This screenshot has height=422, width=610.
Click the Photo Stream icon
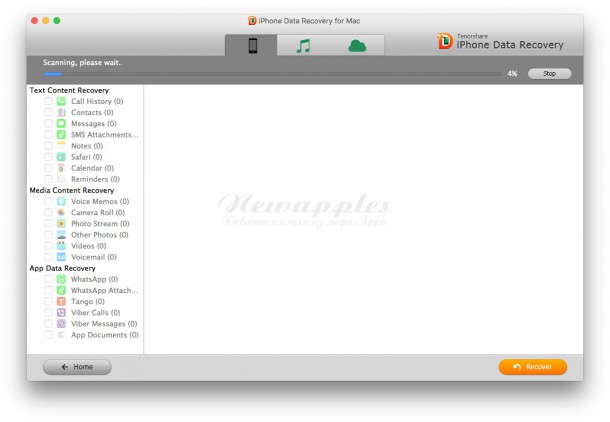[x=61, y=224]
